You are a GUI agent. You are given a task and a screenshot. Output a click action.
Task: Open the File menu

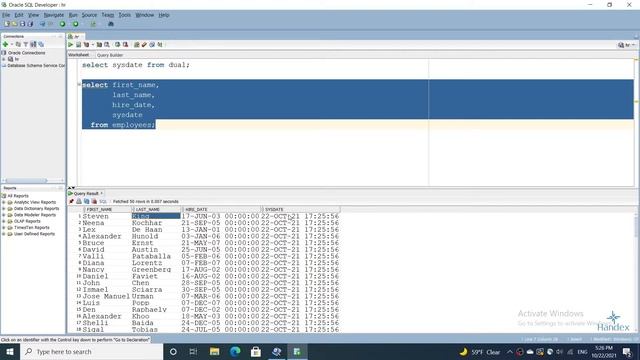tap(6, 15)
